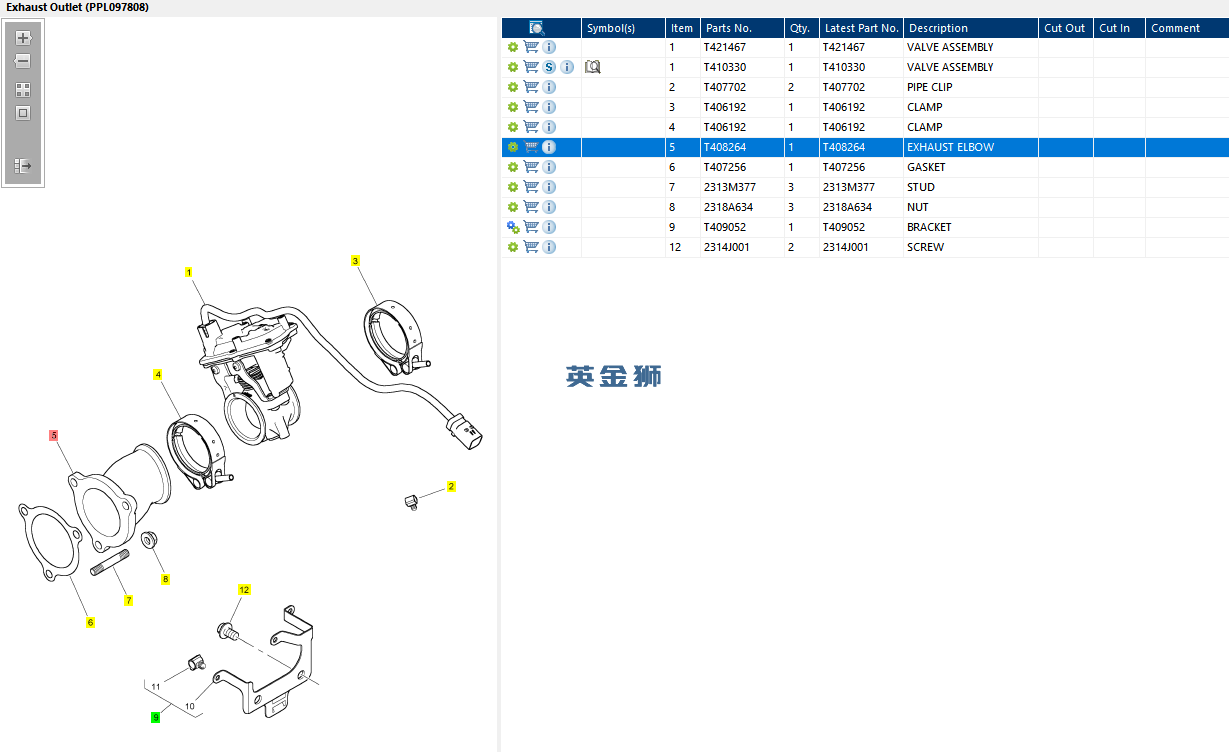Click green gear icon in GASKET row
1229x752 pixels.
tap(513, 167)
